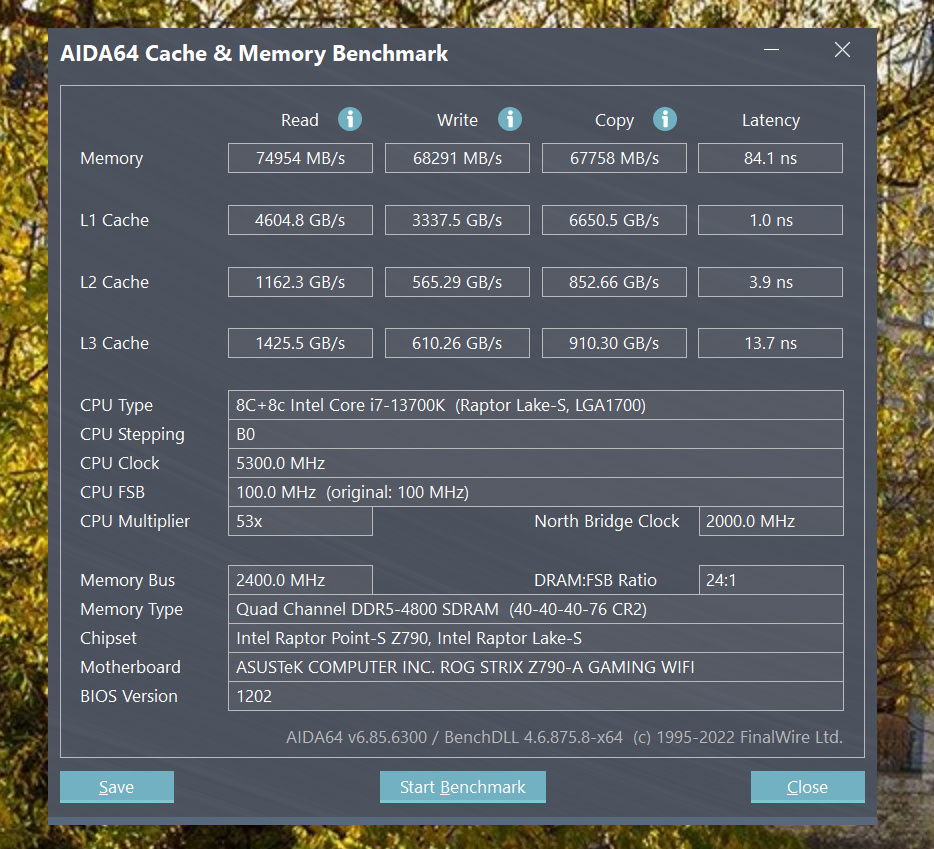934x849 pixels.
Task: Select Memory Write value 68291 MB/s
Action: click(x=457, y=158)
